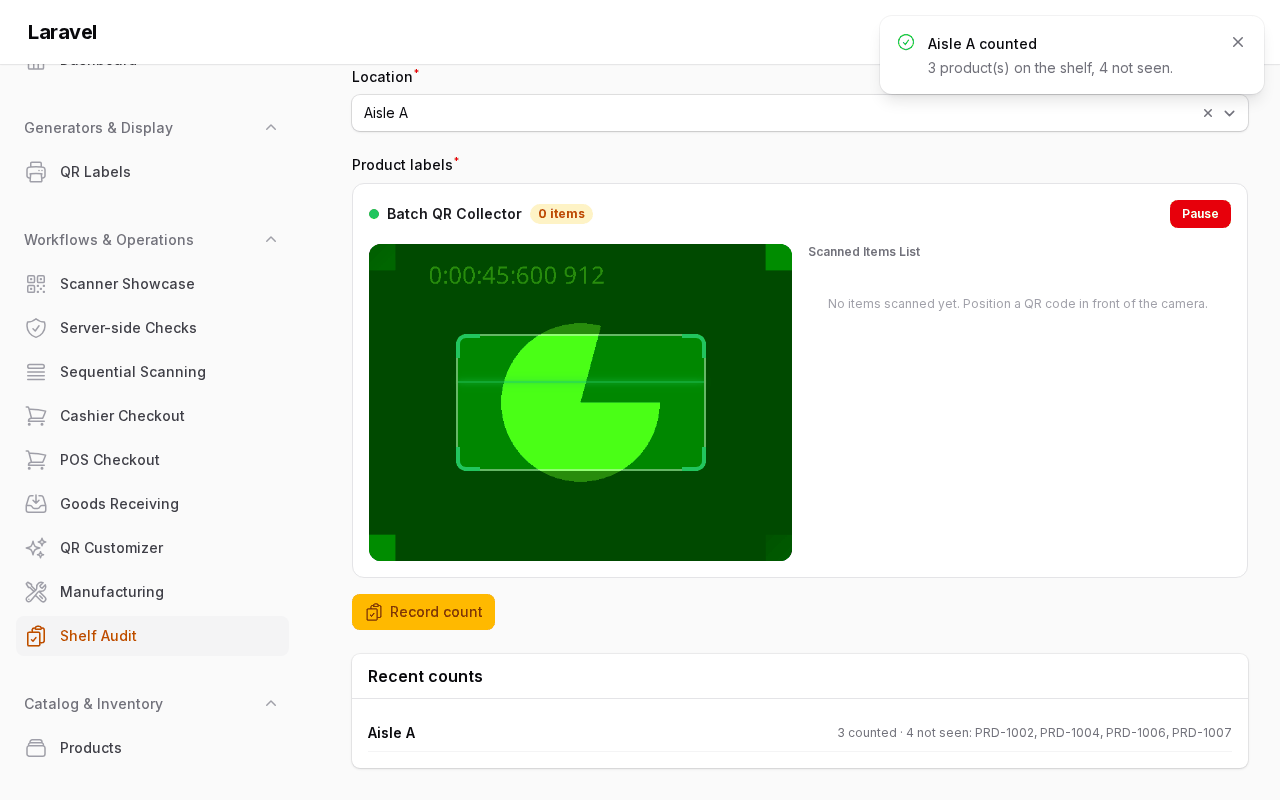1280x800 pixels.
Task: Open the Location dropdown chevron
Action: (x=1230, y=113)
